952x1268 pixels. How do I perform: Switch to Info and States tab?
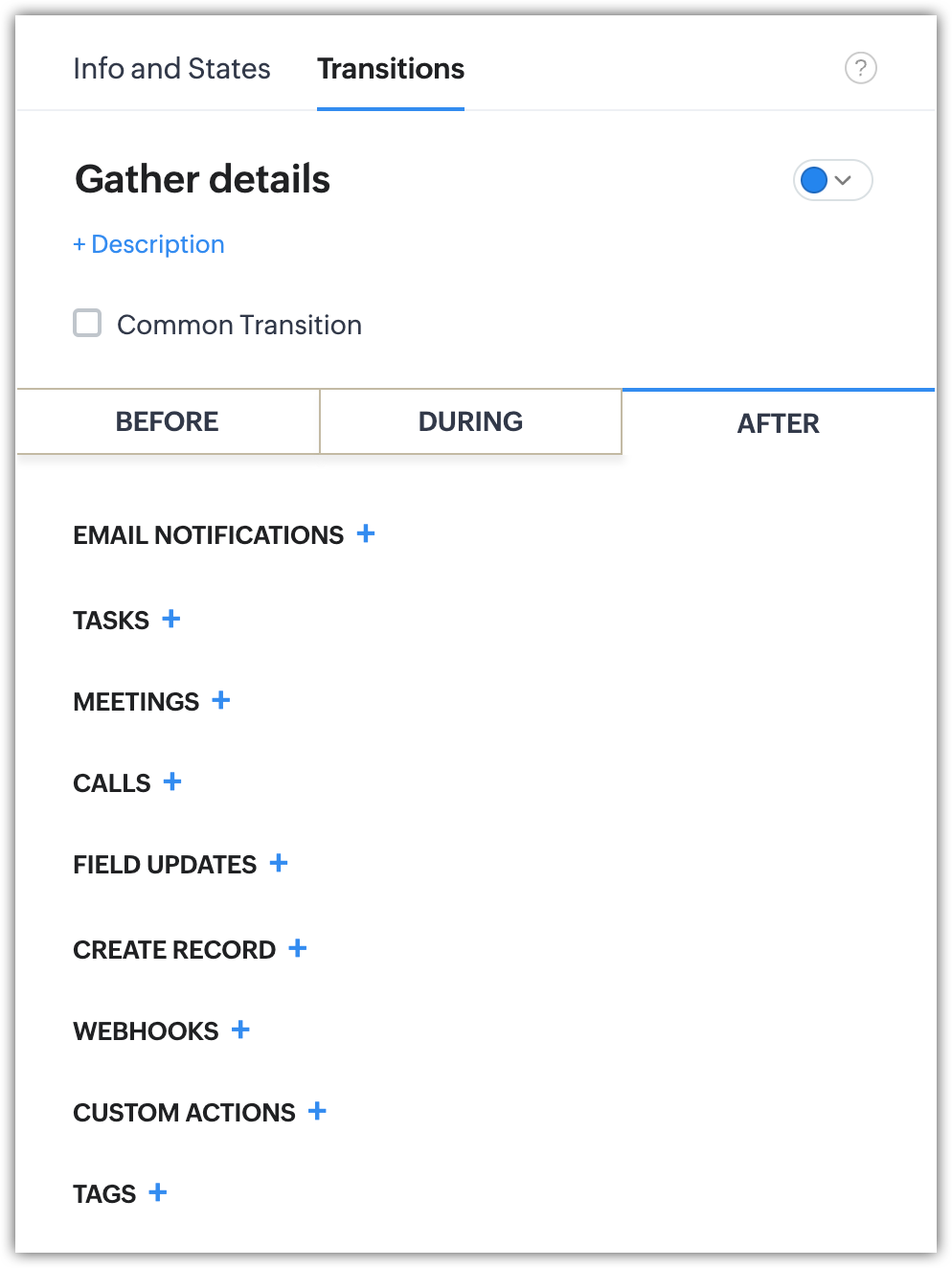(171, 69)
